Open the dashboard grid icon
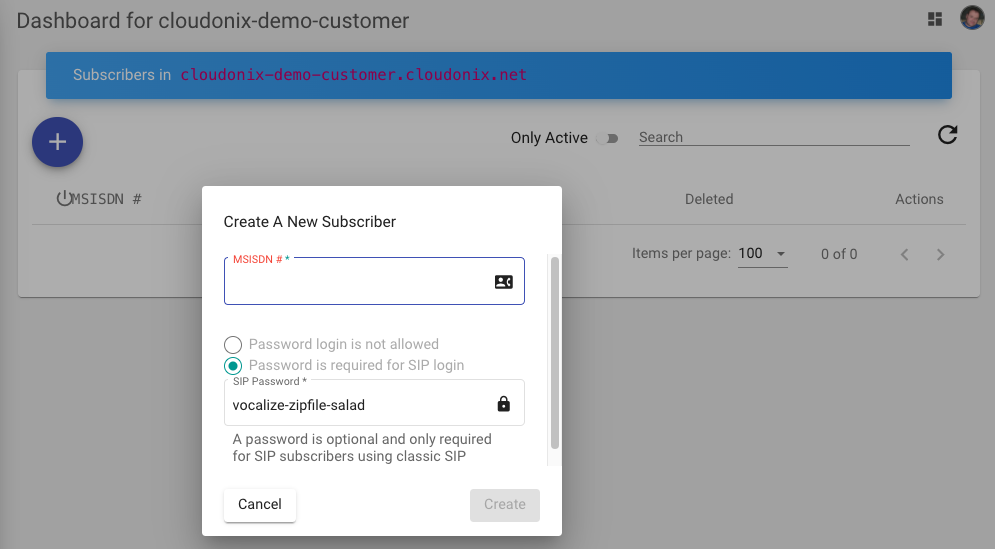The width and height of the screenshot is (995, 549). point(935,19)
